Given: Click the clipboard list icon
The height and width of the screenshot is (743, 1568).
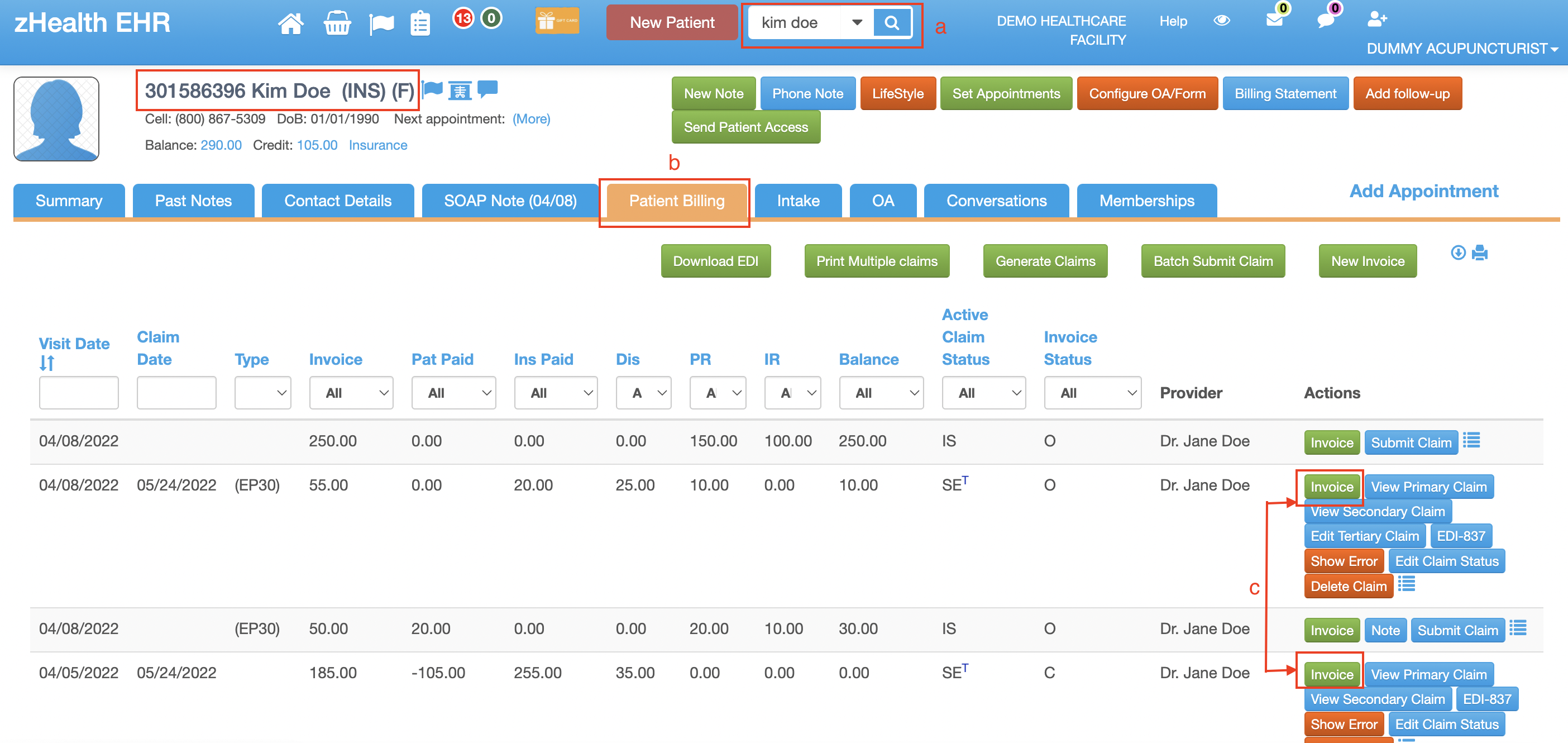Looking at the screenshot, I should click(x=420, y=24).
